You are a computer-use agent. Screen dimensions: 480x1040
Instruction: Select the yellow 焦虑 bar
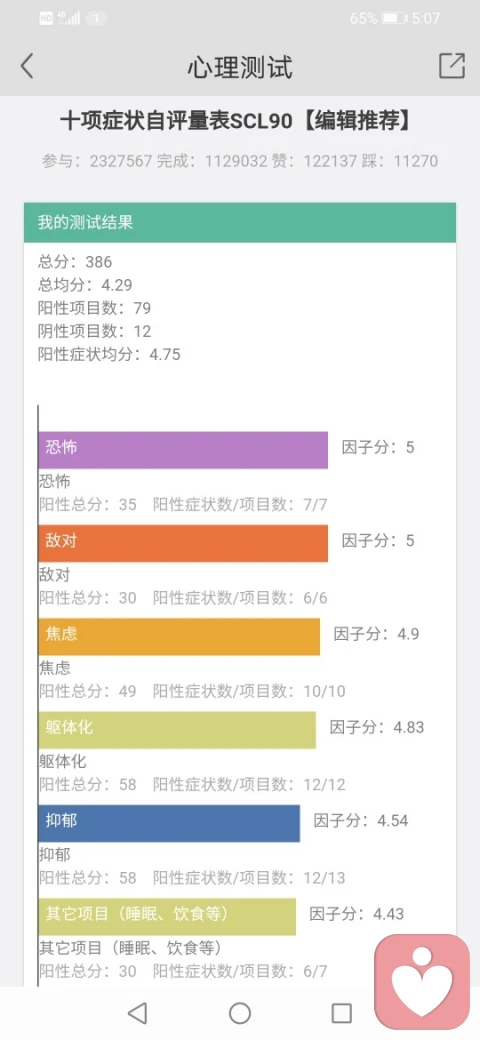coord(179,637)
